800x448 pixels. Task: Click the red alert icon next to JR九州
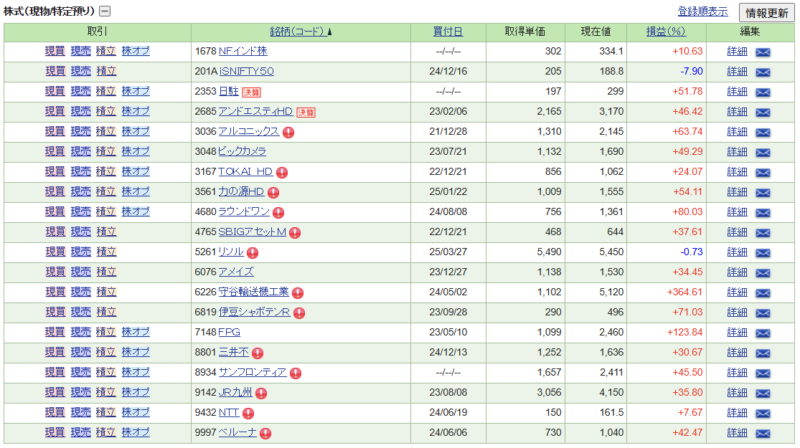(261, 393)
